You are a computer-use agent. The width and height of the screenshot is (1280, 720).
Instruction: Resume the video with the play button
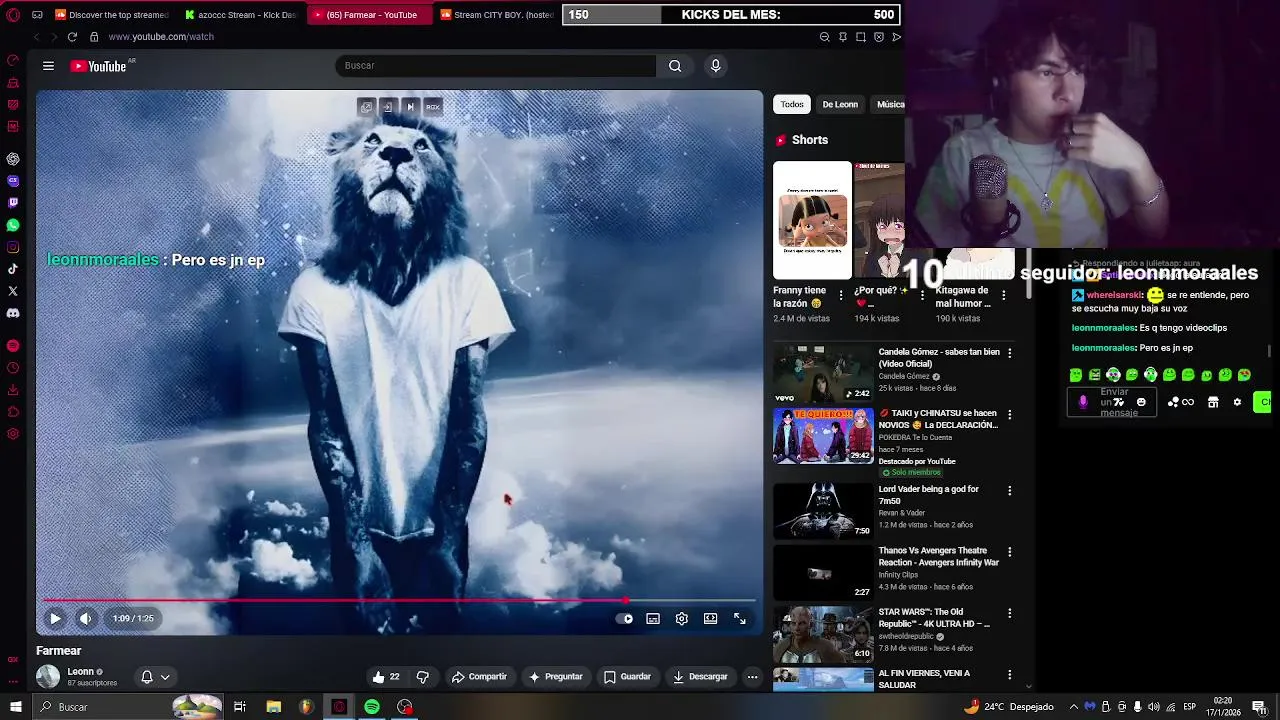(x=55, y=618)
